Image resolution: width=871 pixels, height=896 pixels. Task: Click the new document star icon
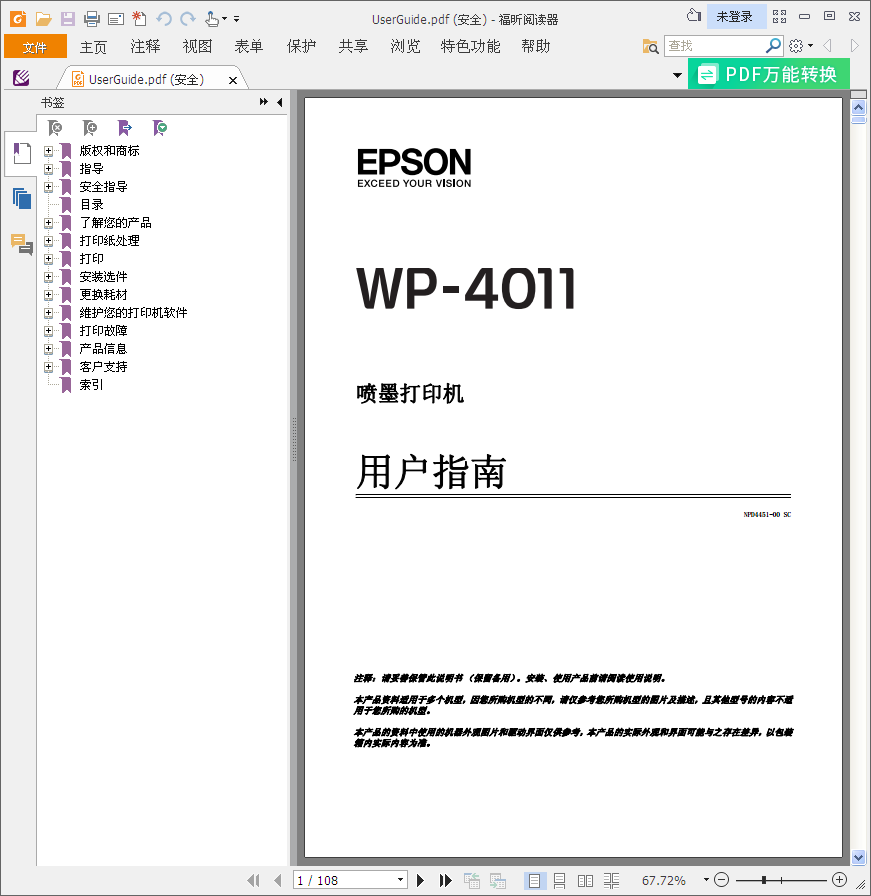(x=139, y=19)
